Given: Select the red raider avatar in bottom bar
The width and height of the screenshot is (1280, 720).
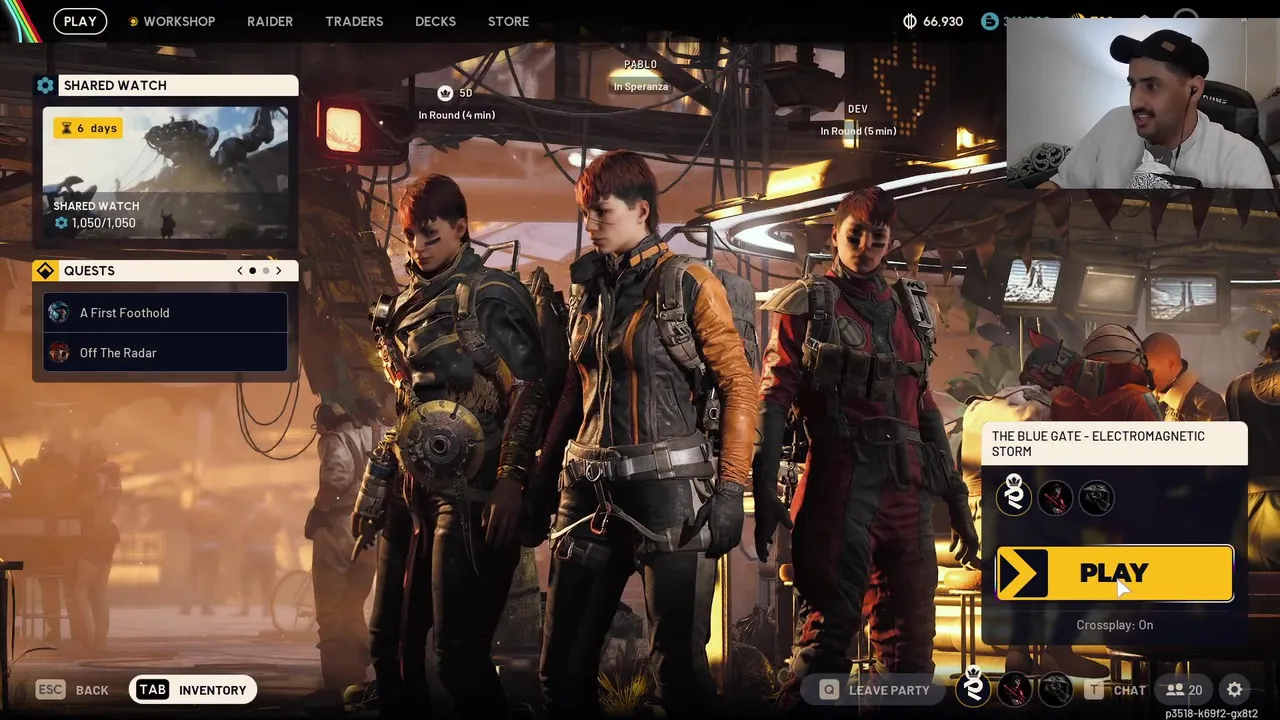Looking at the screenshot, I should (1015, 690).
